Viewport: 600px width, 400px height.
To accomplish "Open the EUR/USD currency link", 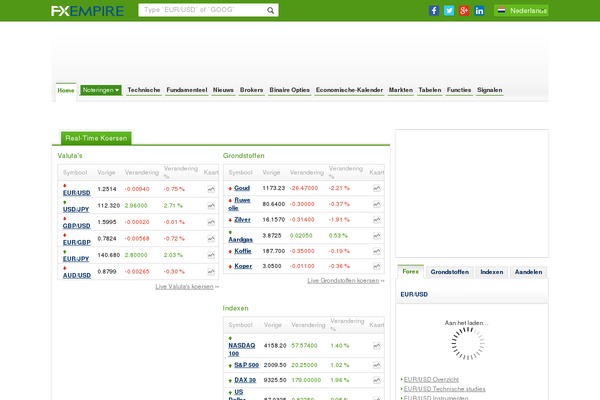I will point(77,193).
